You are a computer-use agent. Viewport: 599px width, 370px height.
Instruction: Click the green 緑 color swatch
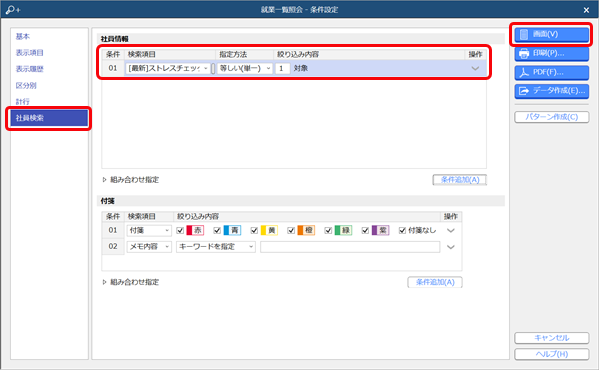[x=343, y=231]
